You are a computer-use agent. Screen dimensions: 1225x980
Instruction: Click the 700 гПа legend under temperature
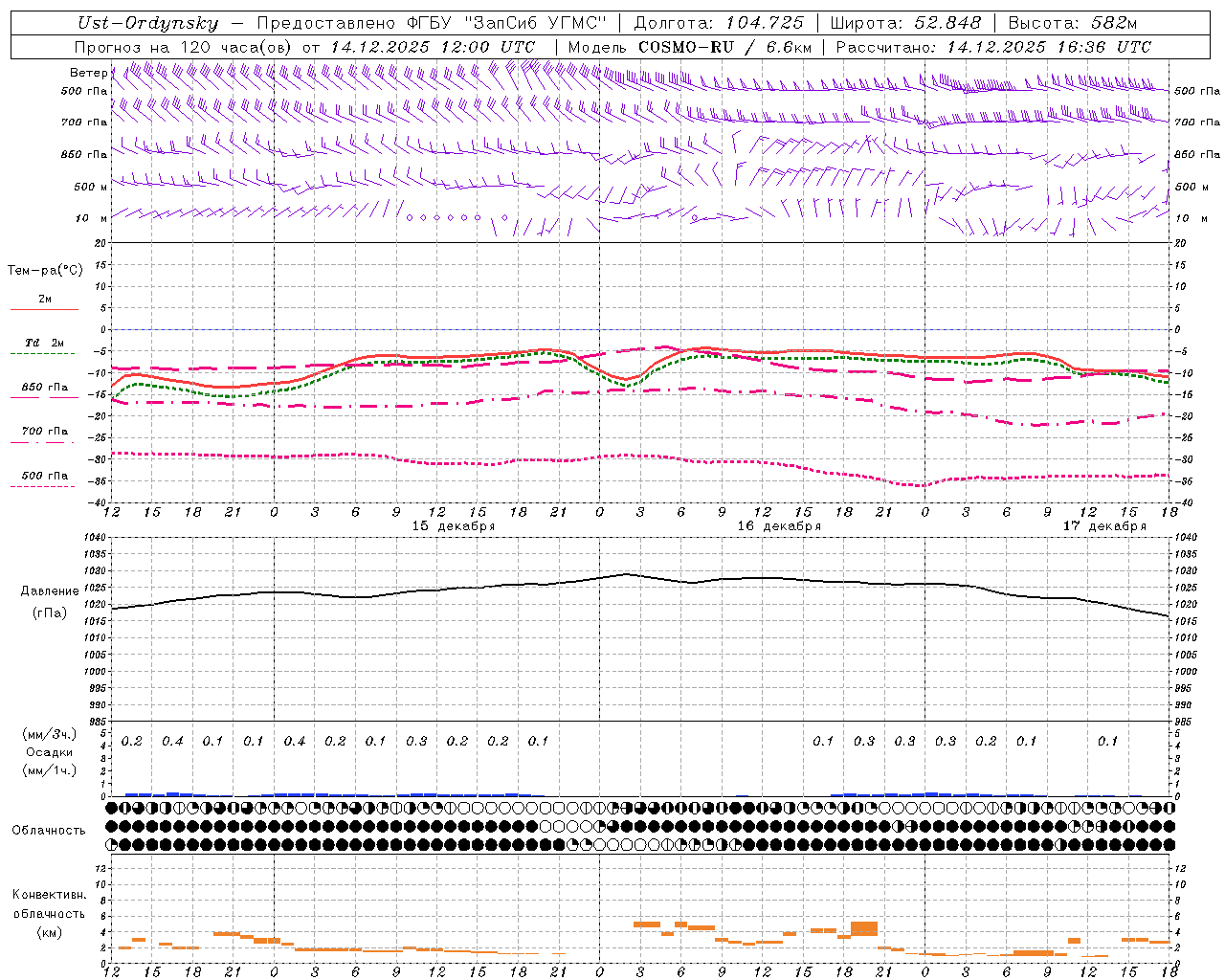click(44, 432)
